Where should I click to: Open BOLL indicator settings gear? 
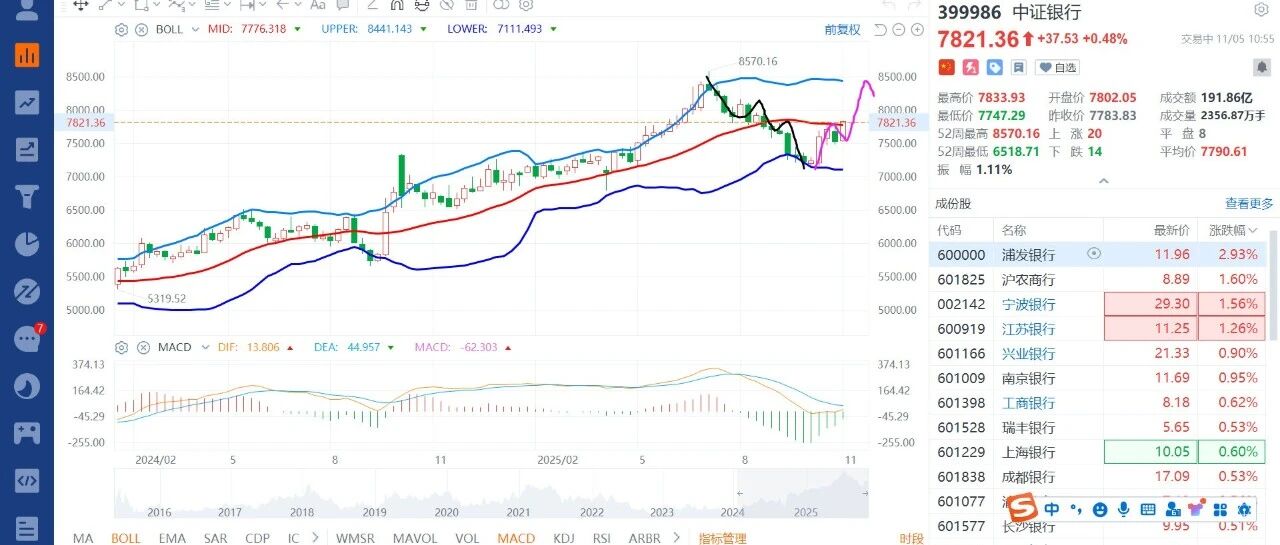tap(122, 29)
